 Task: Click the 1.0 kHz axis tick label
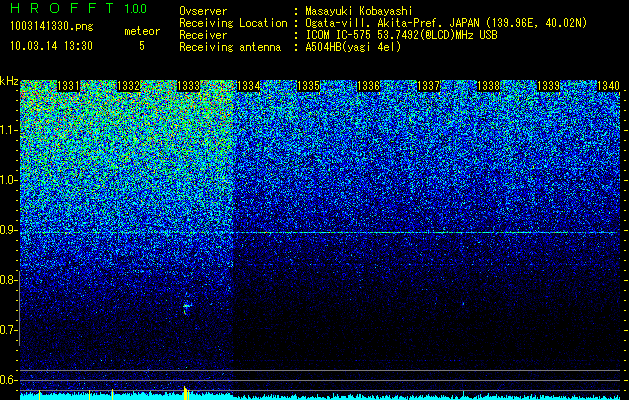pos(8,180)
